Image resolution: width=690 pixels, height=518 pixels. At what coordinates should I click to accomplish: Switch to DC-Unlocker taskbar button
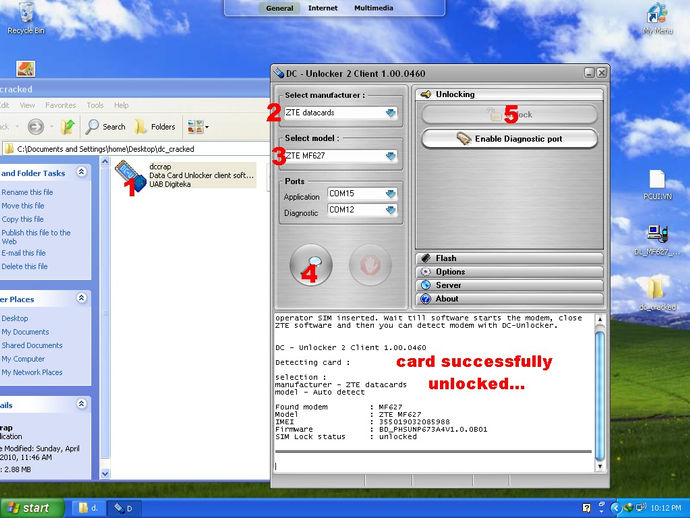coord(124,508)
